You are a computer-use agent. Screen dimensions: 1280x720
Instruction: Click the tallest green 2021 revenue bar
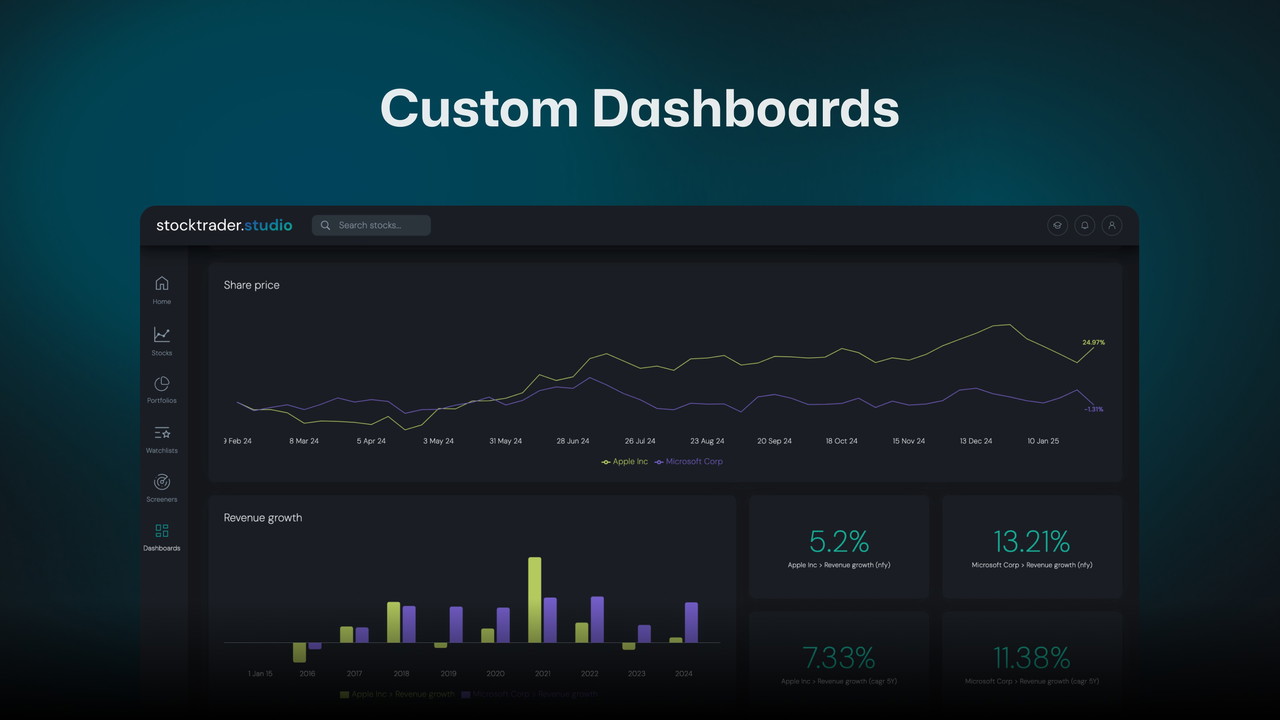[x=535, y=600]
